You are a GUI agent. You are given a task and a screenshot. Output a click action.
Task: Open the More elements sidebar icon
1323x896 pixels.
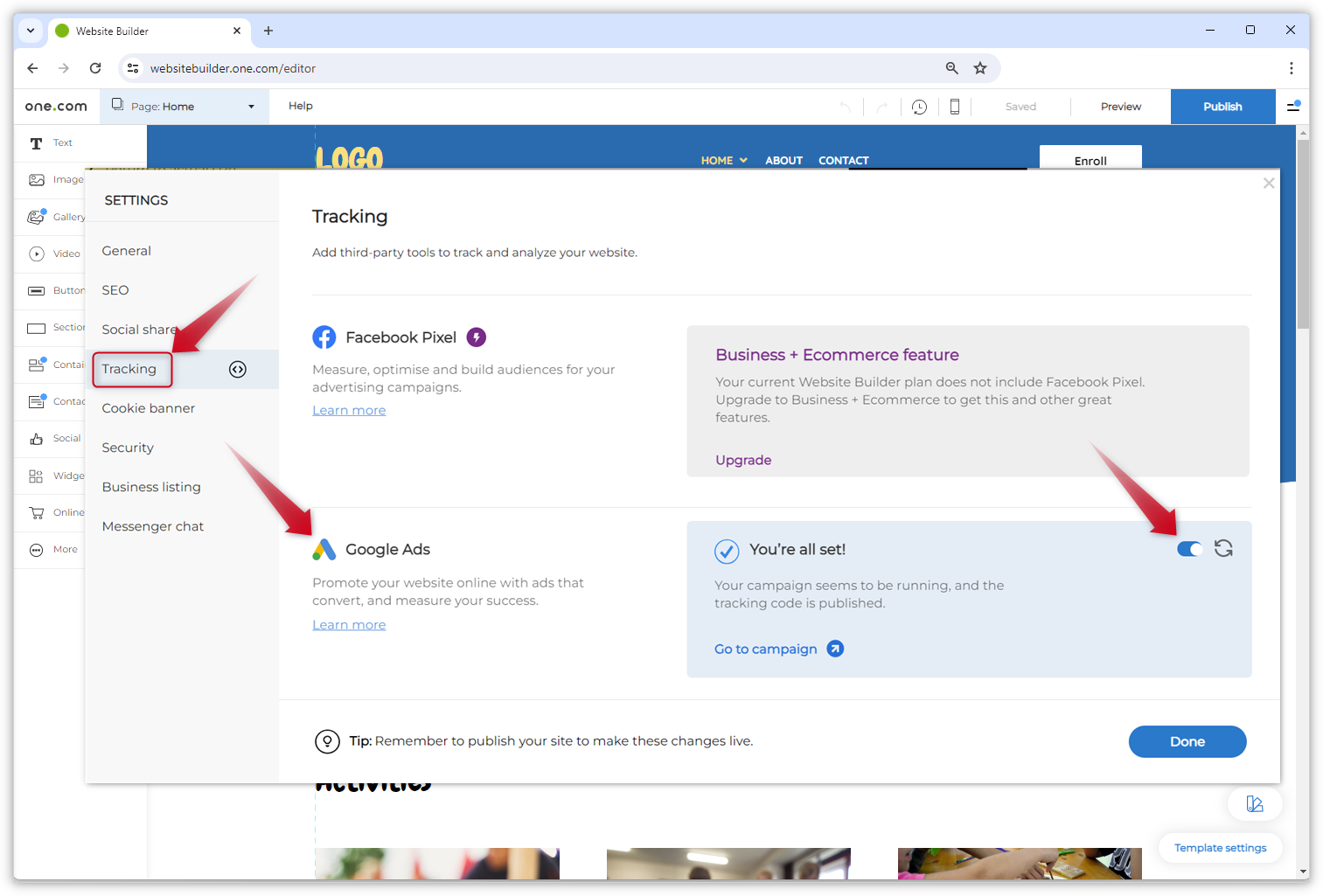coord(36,549)
